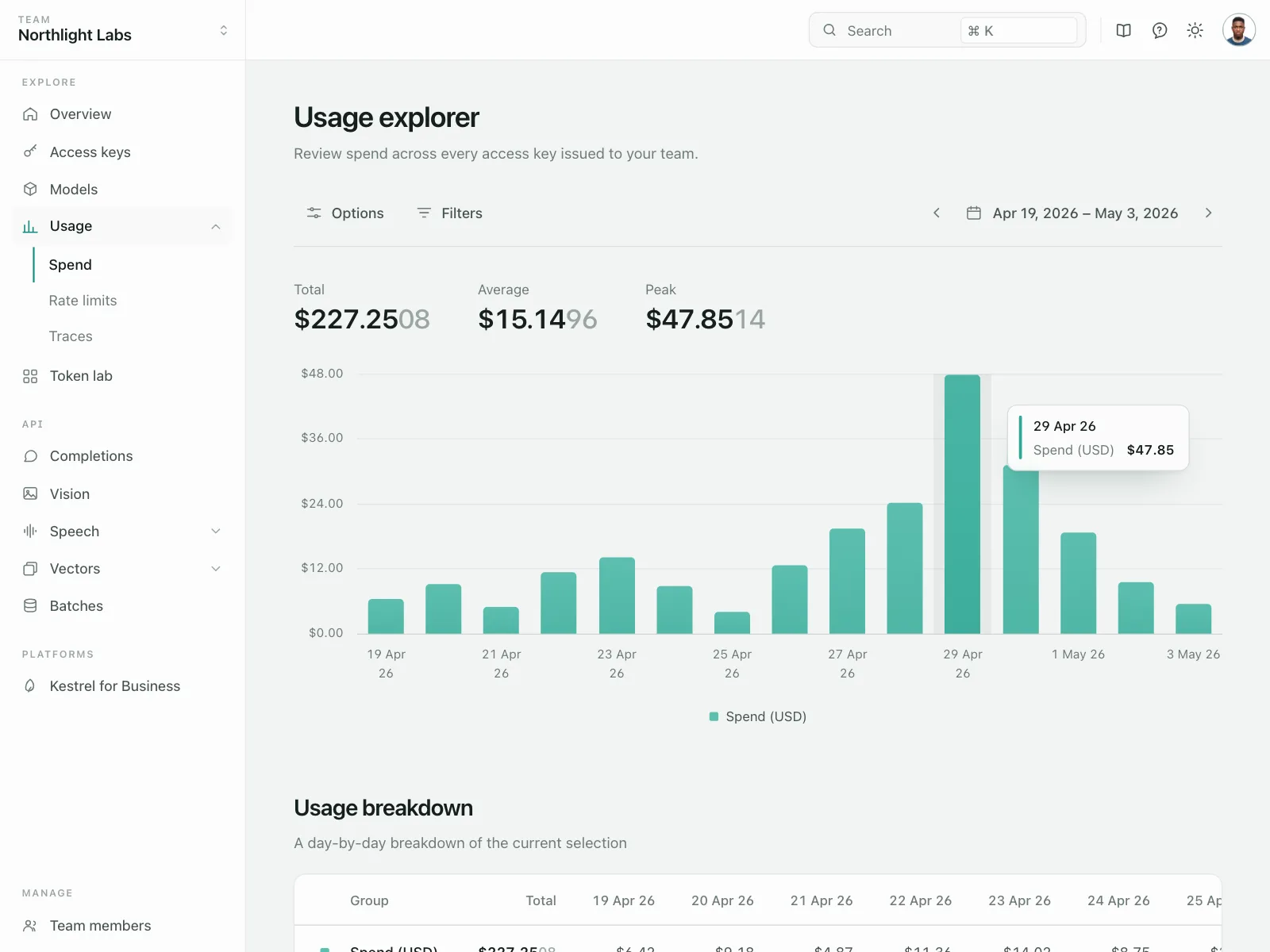Click the Kestrel for Business icon
The image size is (1270, 952).
pyautogui.click(x=30, y=685)
